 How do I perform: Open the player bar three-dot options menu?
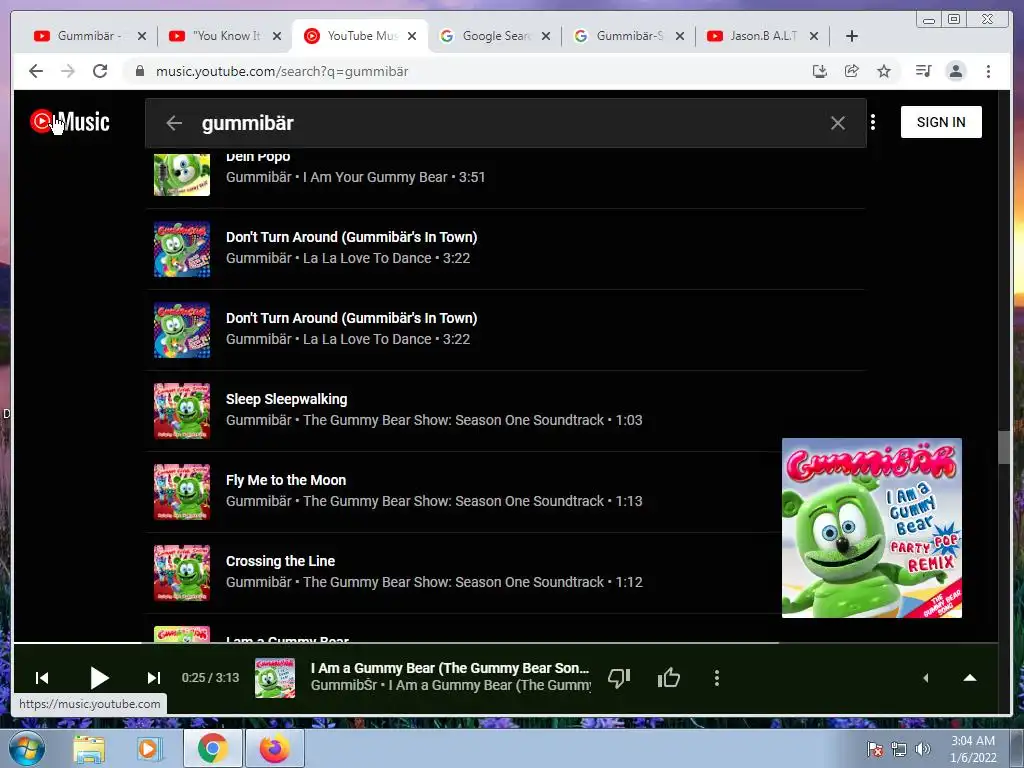(716, 678)
